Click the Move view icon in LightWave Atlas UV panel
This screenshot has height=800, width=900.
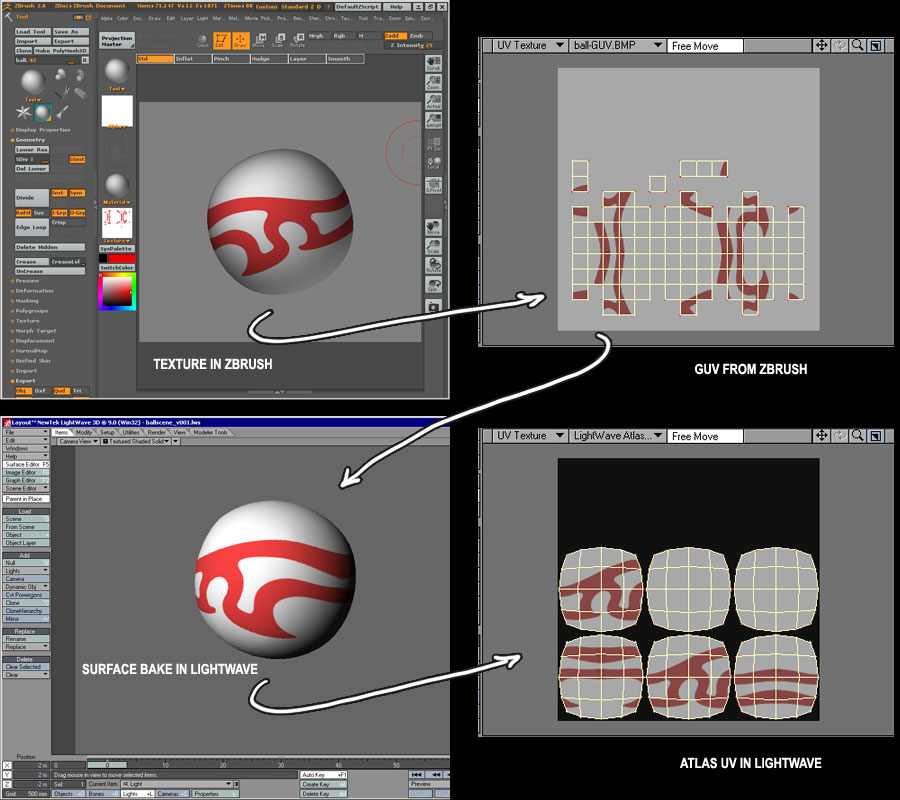click(x=821, y=436)
